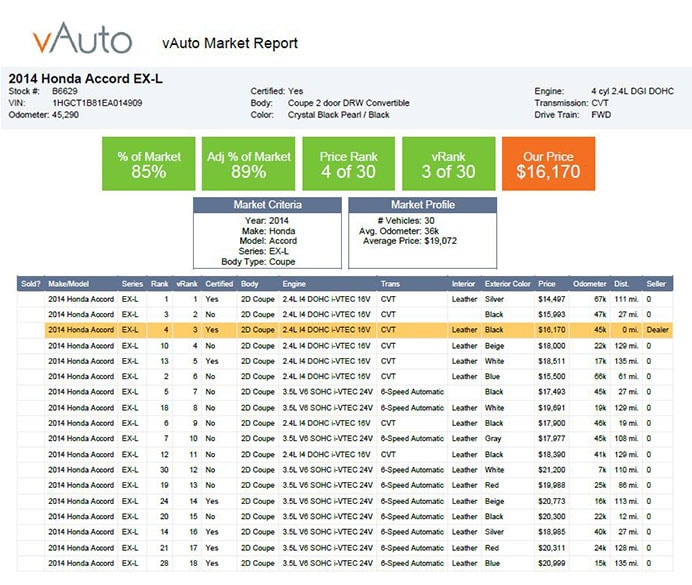This screenshot has height=585, width=692.
Task: Click the orange 'Our Price $16,170' tile
Action: click(549, 164)
